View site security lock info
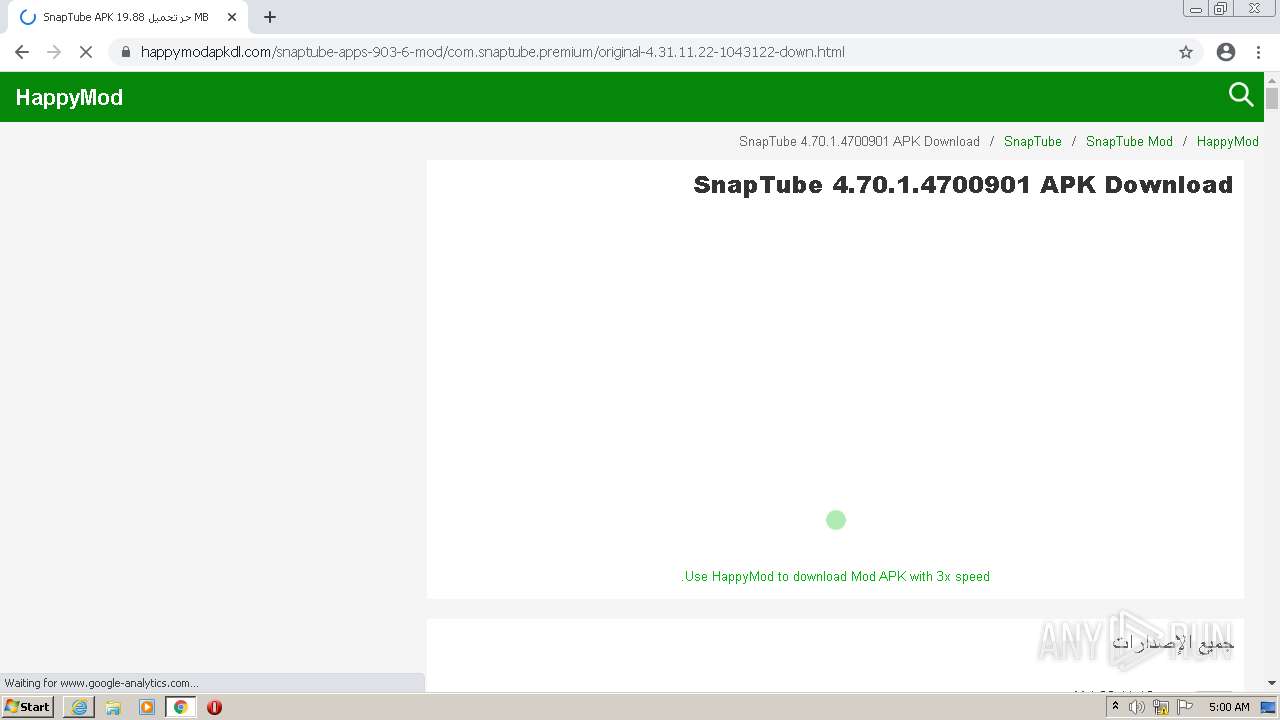The height and width of the screenshot is (720, 1280). click(x=125, y=52)
